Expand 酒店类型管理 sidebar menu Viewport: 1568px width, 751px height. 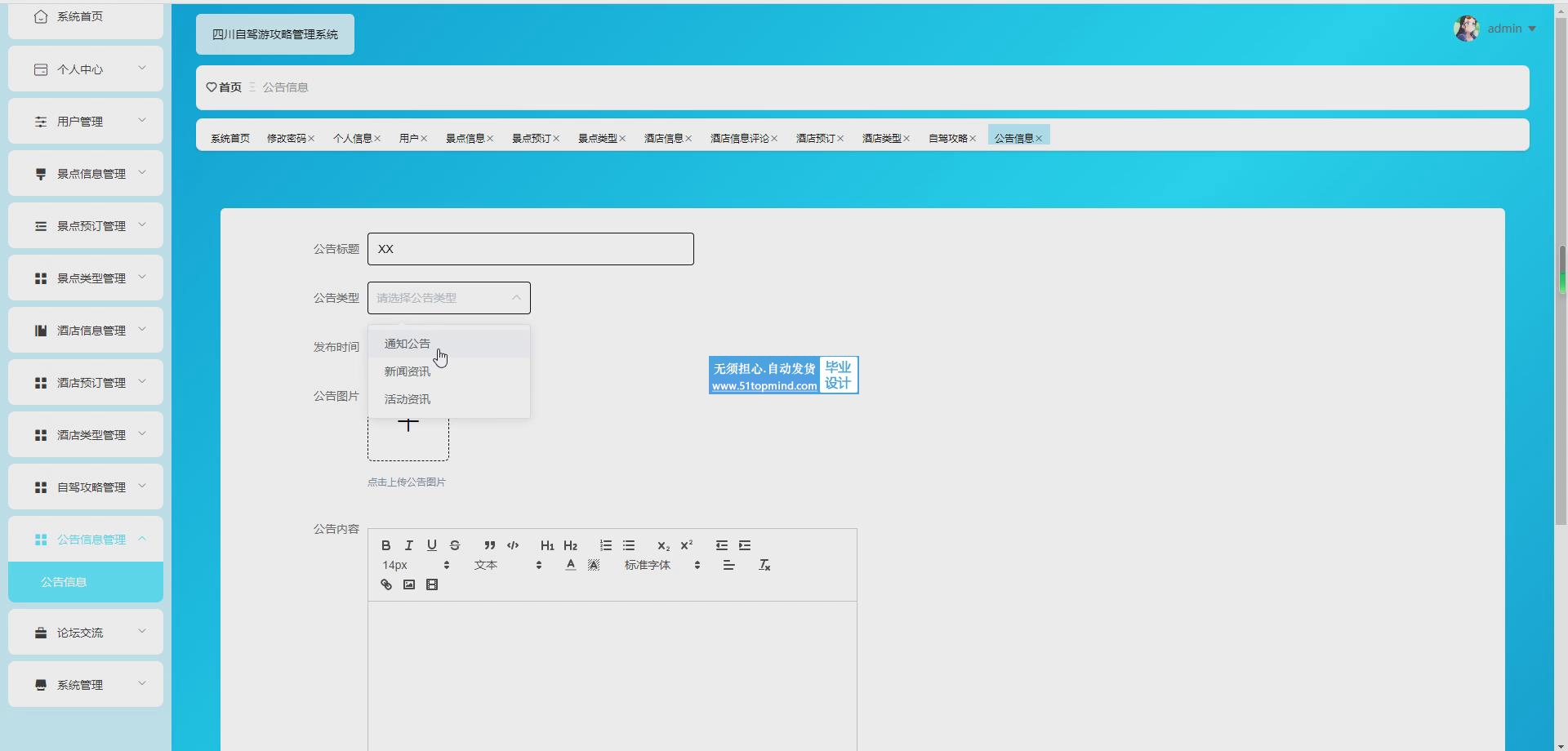[86, 434]
